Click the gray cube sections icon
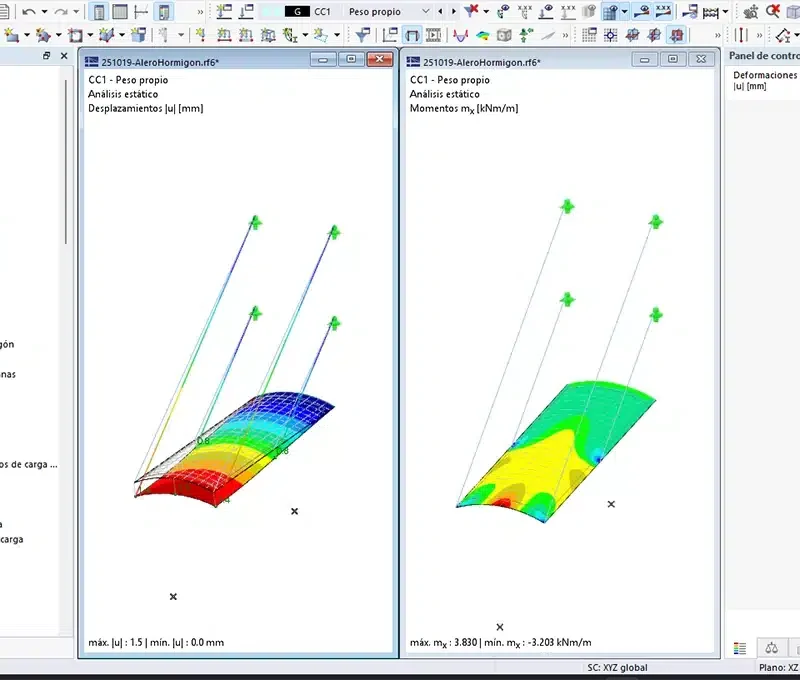Screen dimensions: 800x680 tap(504, 35)
